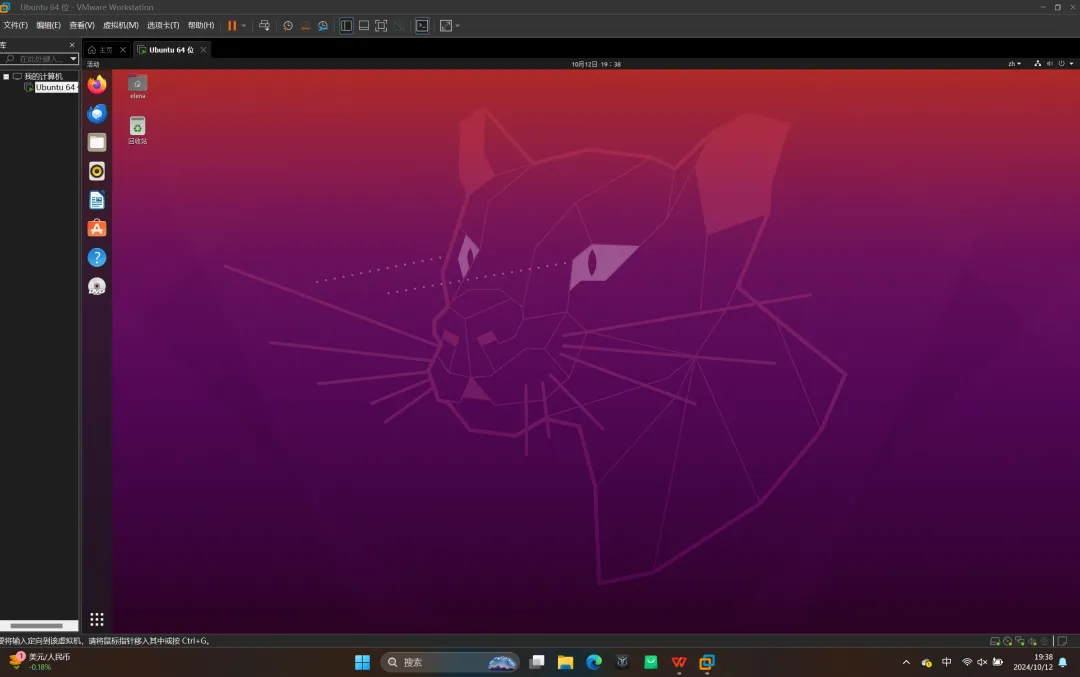
Task: Click the network adapter status bar icon
Action: (x=1020, y=641)
